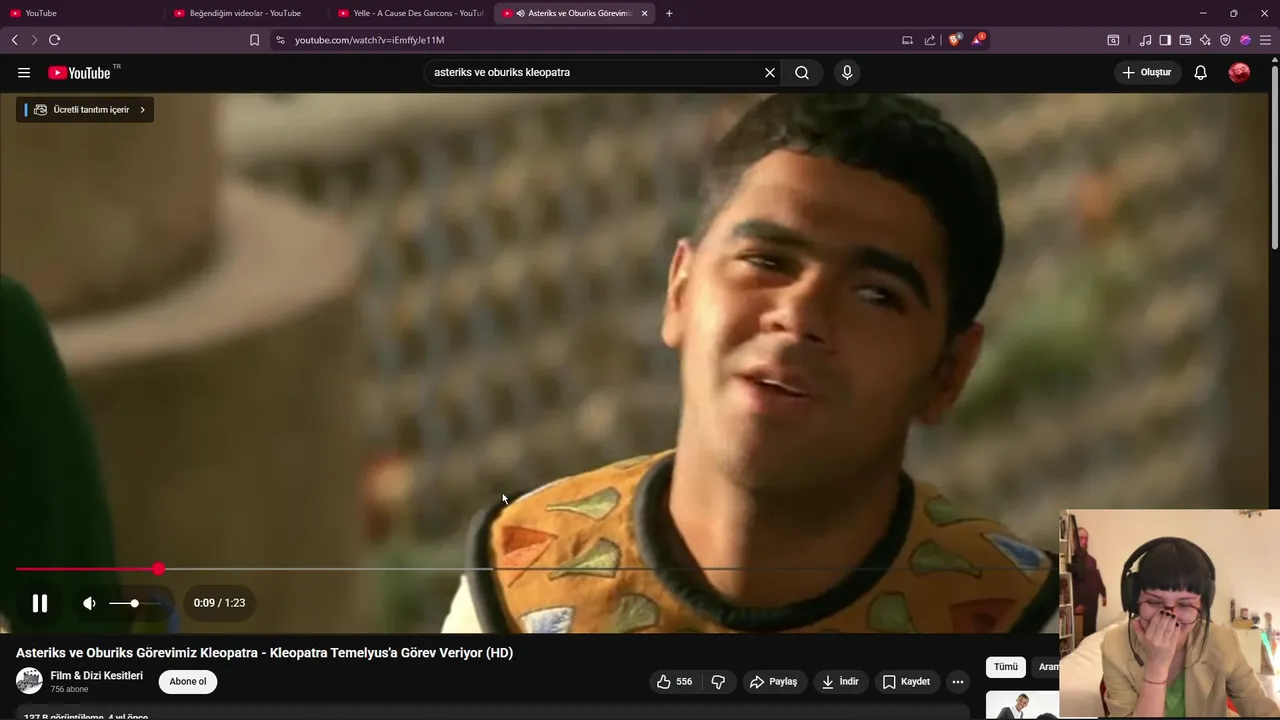This screenshot has width=1280, height=720.
Task: Download the video with İndir
Action: (x=840, y=682)
